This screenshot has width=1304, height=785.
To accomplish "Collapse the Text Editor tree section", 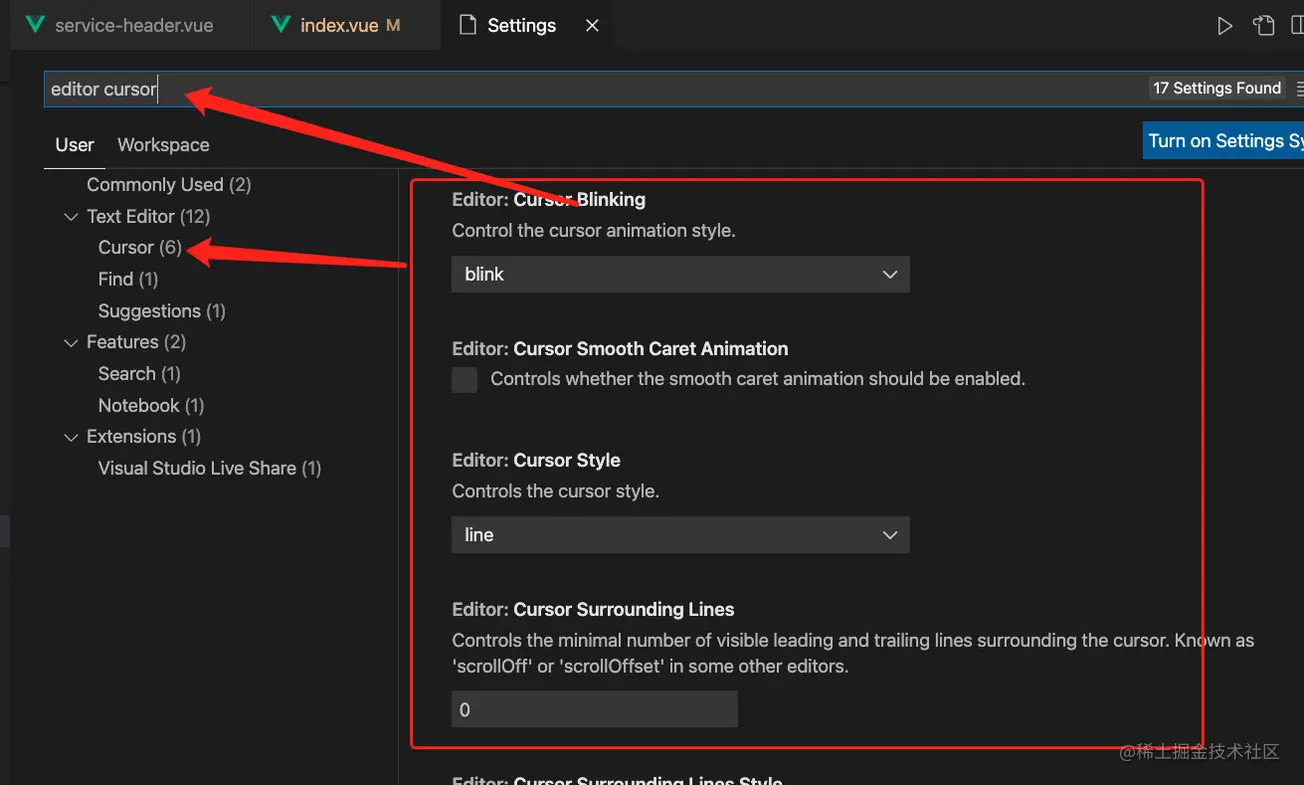I will (x=71, y=217).
